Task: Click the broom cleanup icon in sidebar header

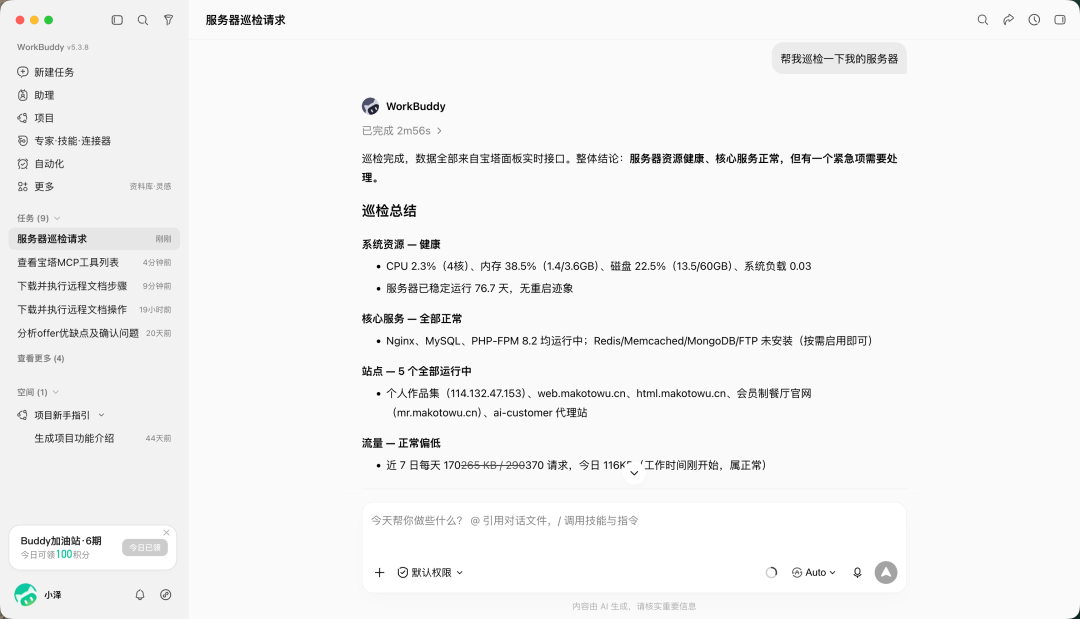Action: [x=168, y=20]
